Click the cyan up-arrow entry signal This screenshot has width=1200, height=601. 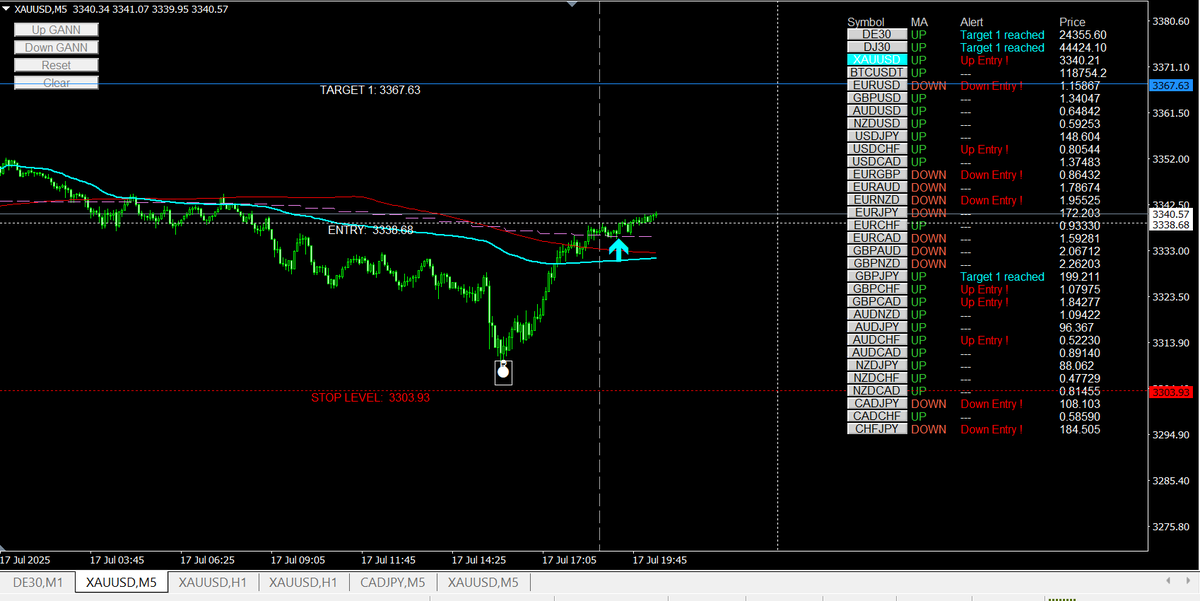619,249
